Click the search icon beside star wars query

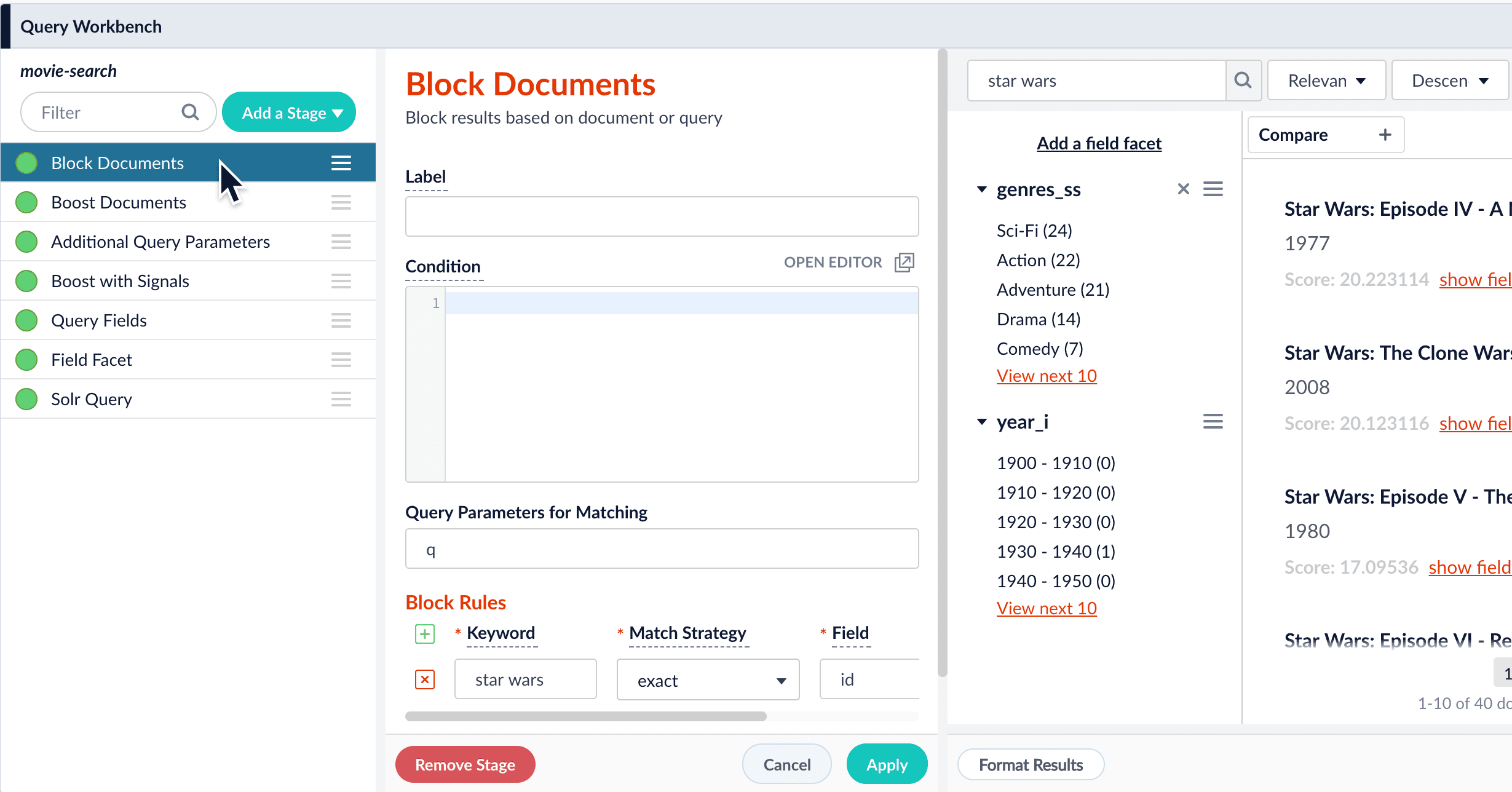[x=1243, y=80]
